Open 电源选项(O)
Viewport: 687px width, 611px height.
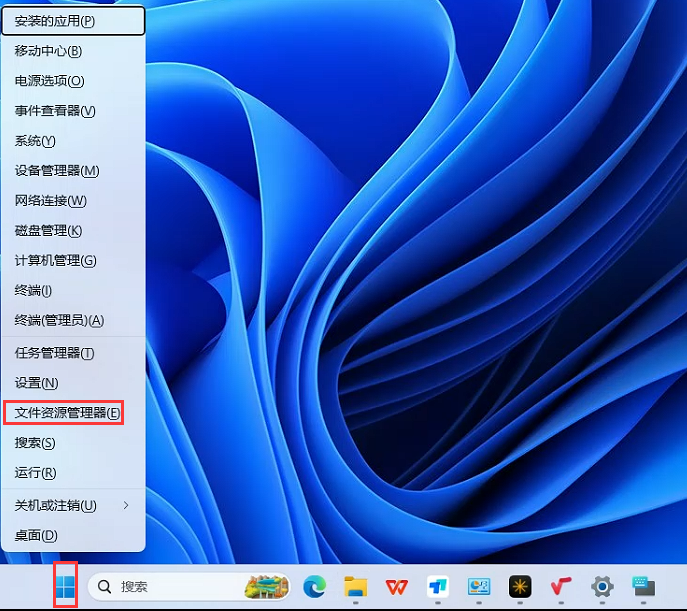73,81
